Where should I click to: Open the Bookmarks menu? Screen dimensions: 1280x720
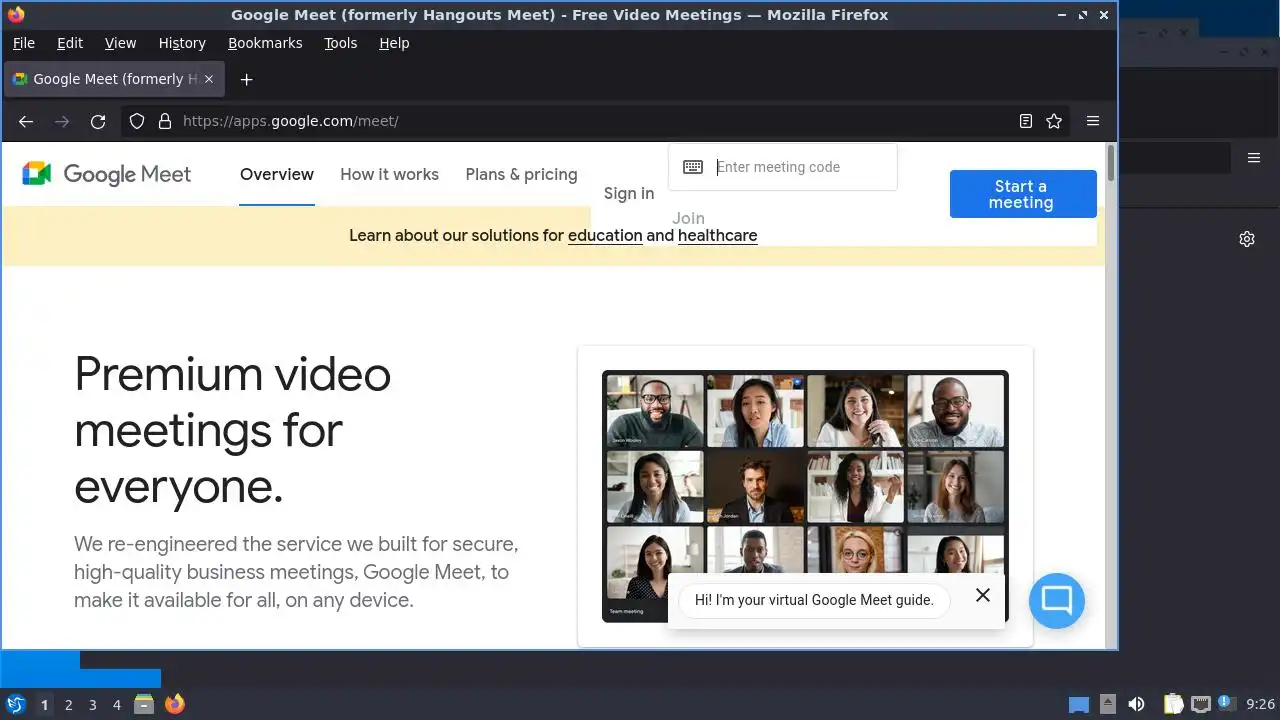(265, 43)
